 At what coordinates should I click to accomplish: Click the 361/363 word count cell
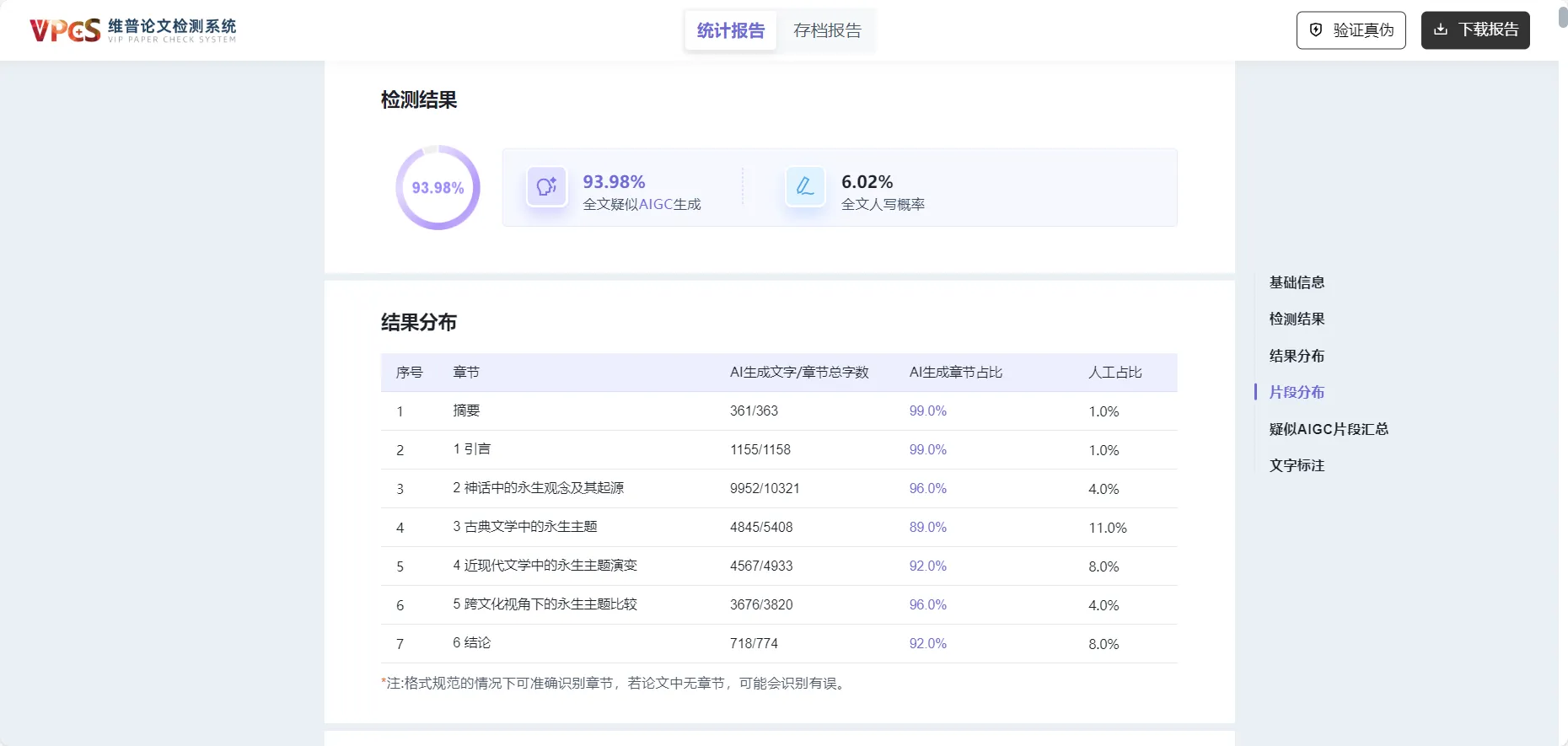tap(754, 411)
